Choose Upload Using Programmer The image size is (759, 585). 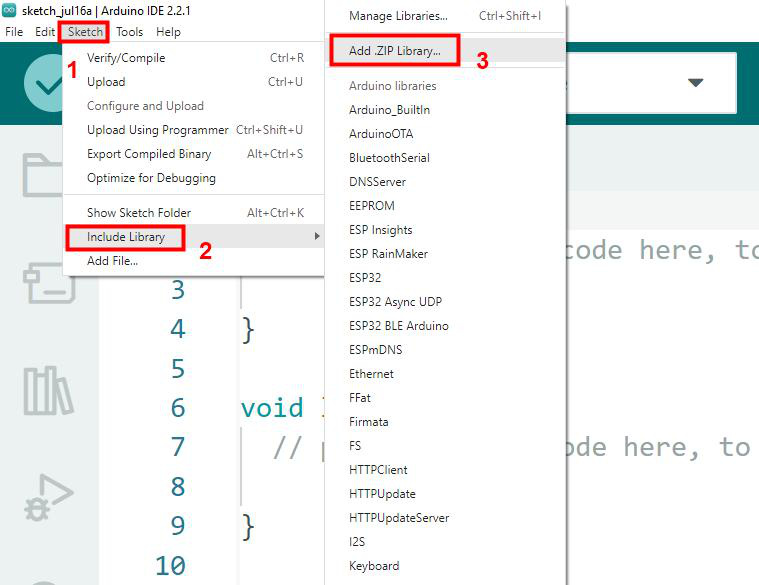194,130
